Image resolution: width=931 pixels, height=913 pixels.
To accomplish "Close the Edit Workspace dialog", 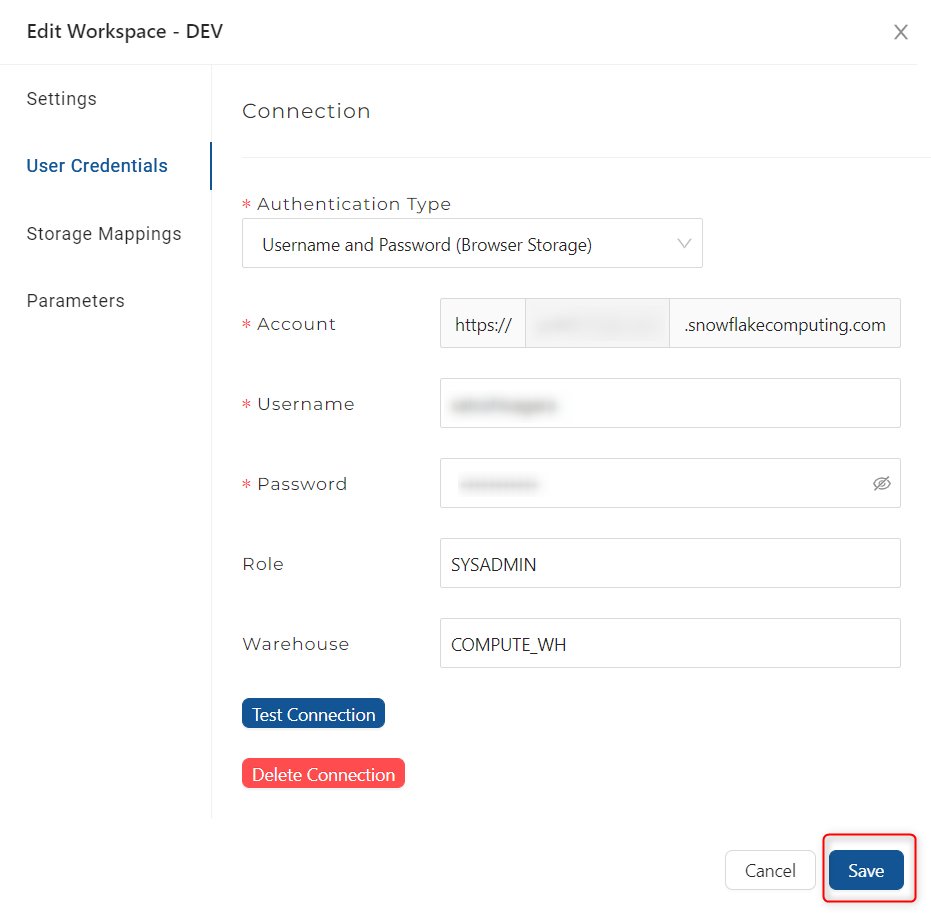I will point(900,32).
